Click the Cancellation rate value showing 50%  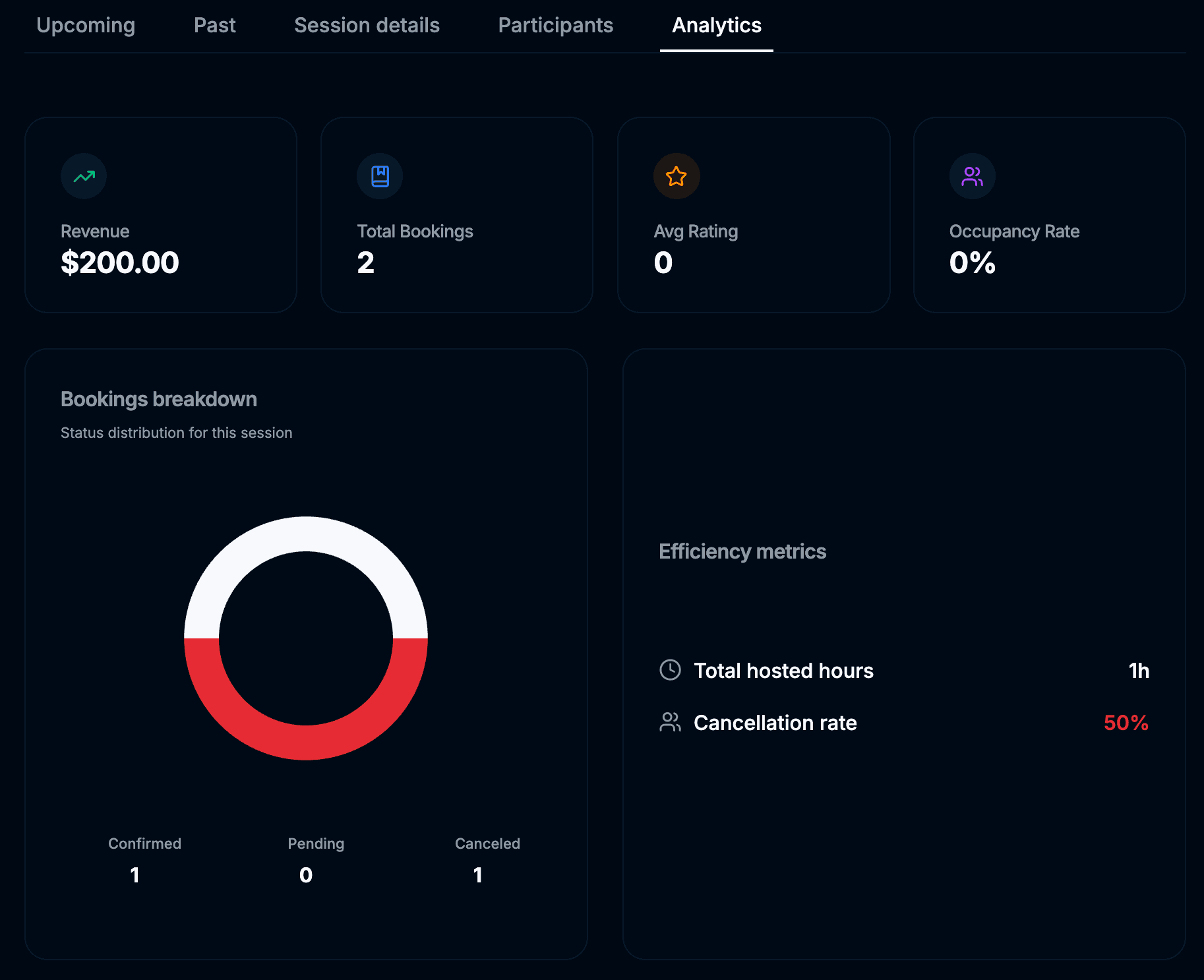1126,722
